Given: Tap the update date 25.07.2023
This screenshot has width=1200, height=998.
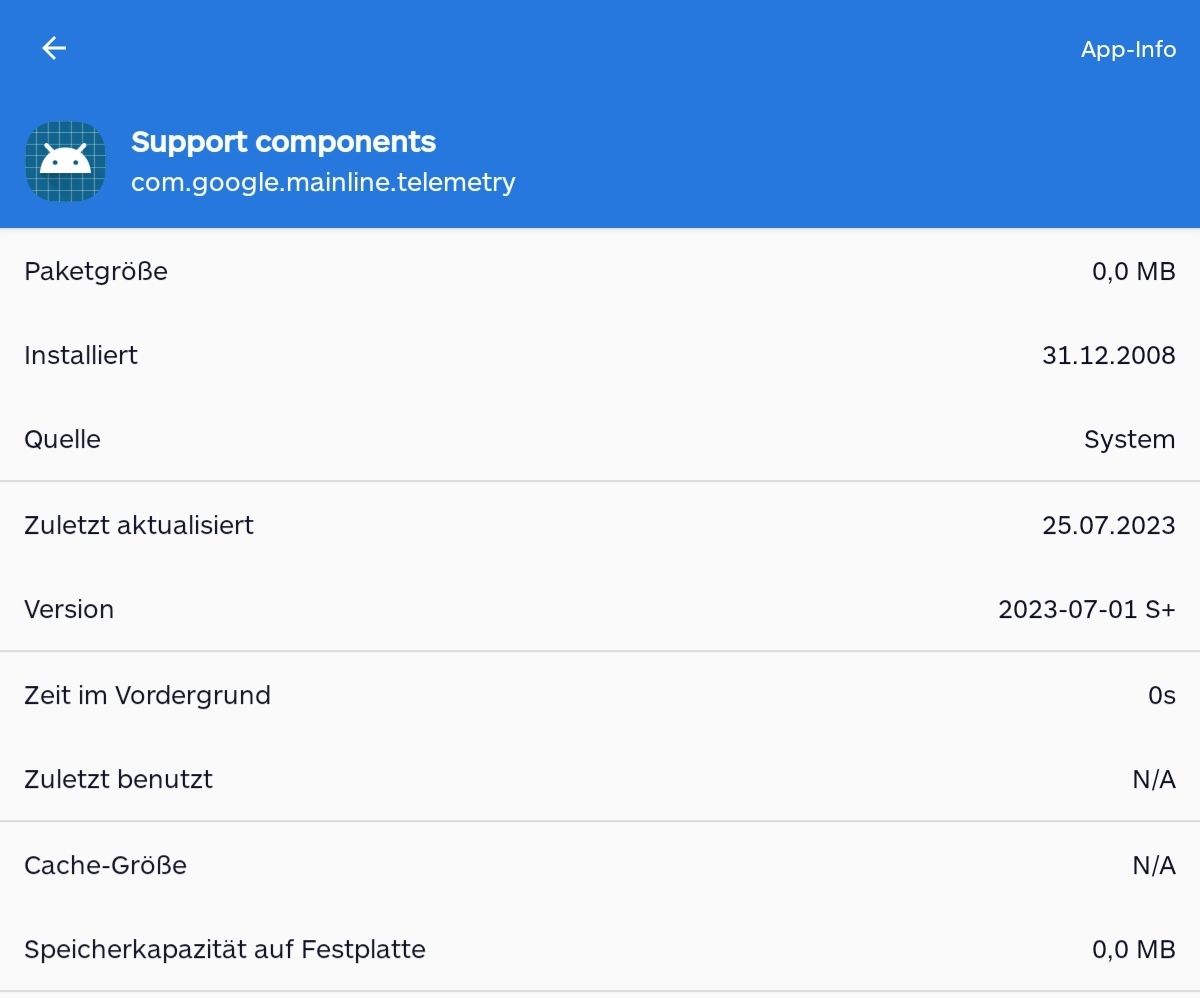Looking at the screenshot, I should 1108,525.
